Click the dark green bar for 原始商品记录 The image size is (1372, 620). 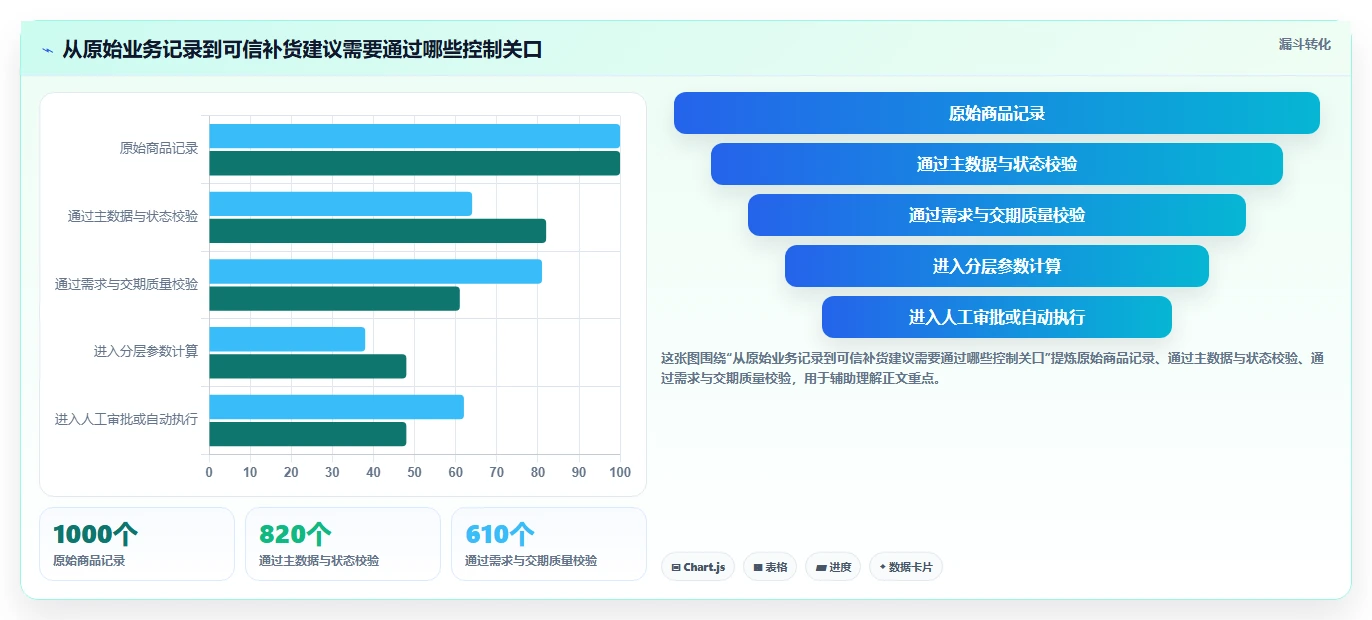414,163
